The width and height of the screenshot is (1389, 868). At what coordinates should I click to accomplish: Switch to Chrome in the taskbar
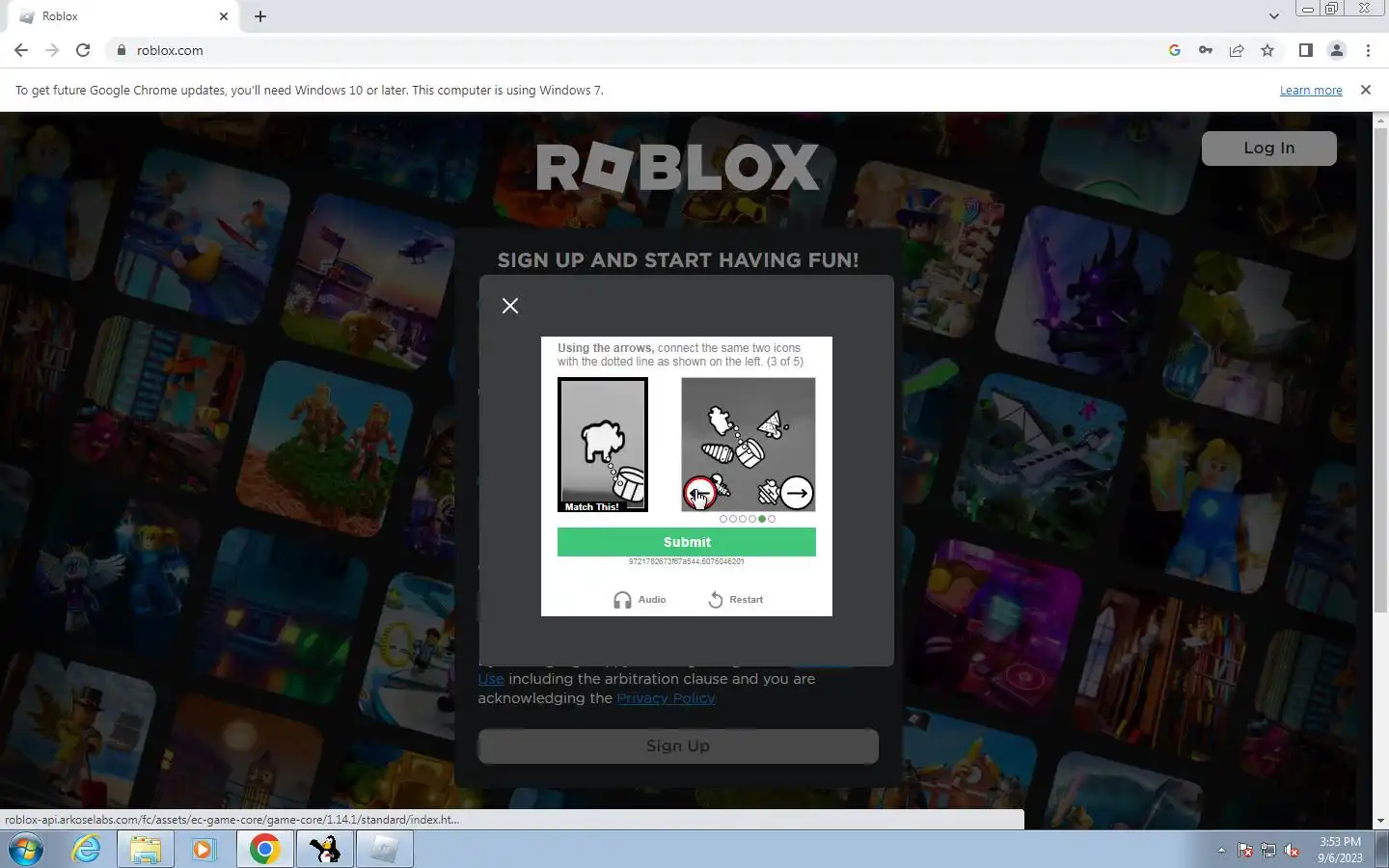pos(265,850)
